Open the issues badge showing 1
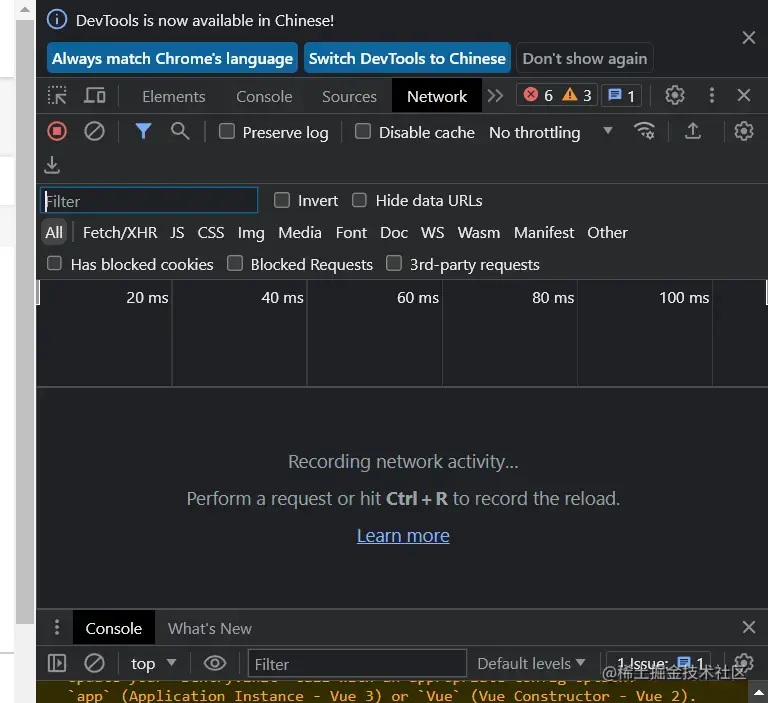 pos(622,95)
